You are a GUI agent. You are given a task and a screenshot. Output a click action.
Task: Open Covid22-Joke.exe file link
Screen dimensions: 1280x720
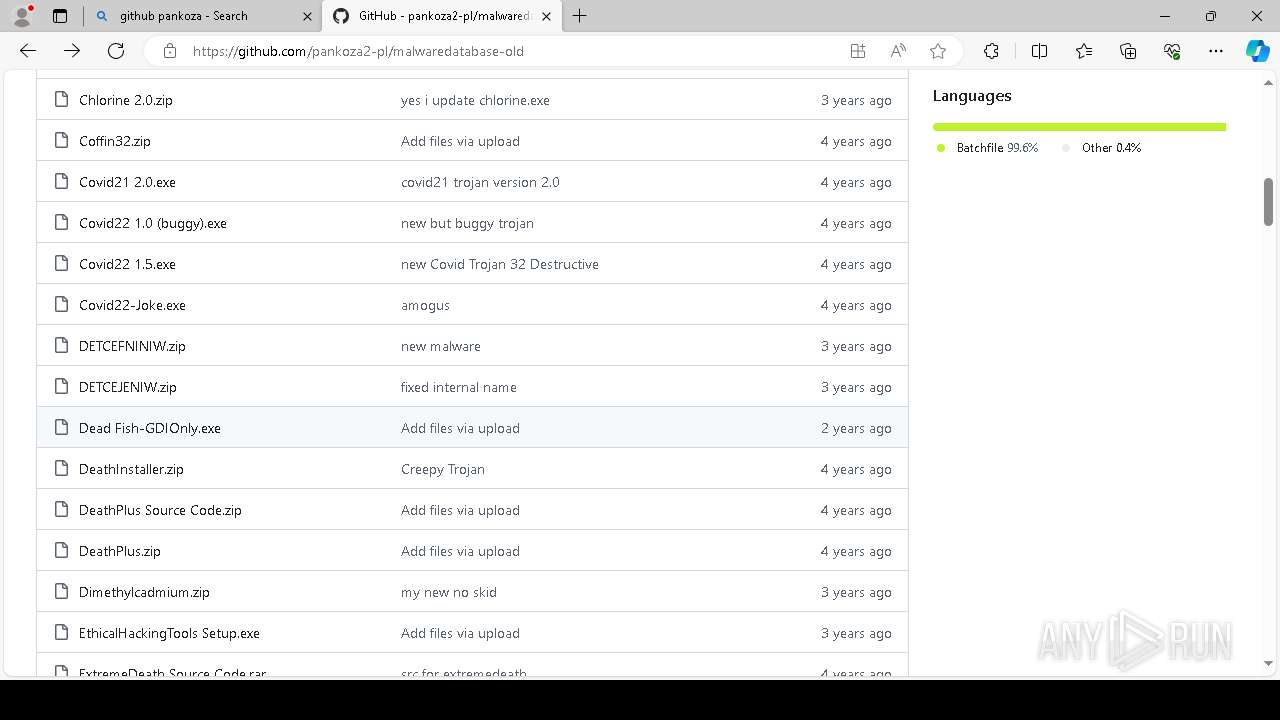click(132, 305)
